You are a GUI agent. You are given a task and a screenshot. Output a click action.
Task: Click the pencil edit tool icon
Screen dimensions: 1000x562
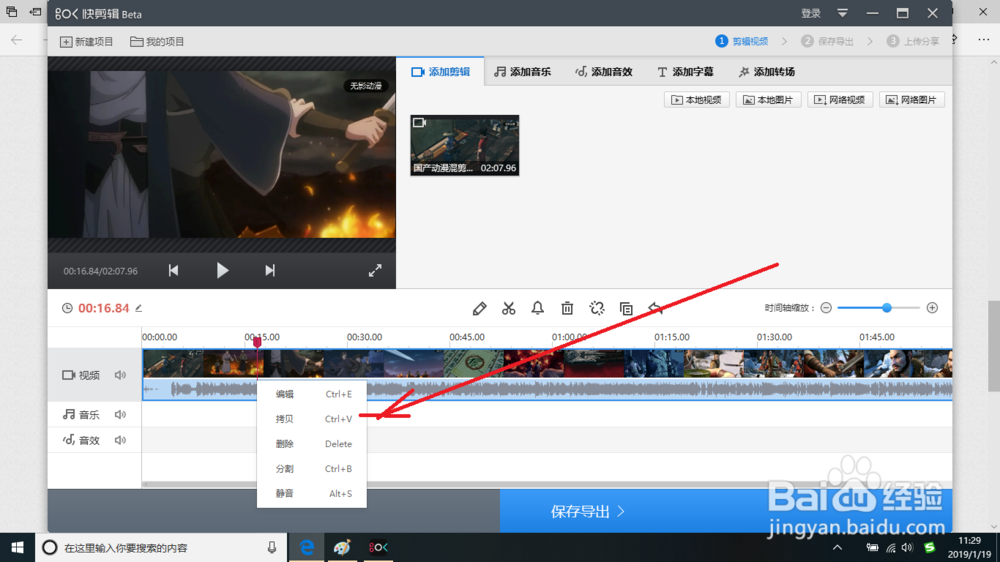click(479, 309)
